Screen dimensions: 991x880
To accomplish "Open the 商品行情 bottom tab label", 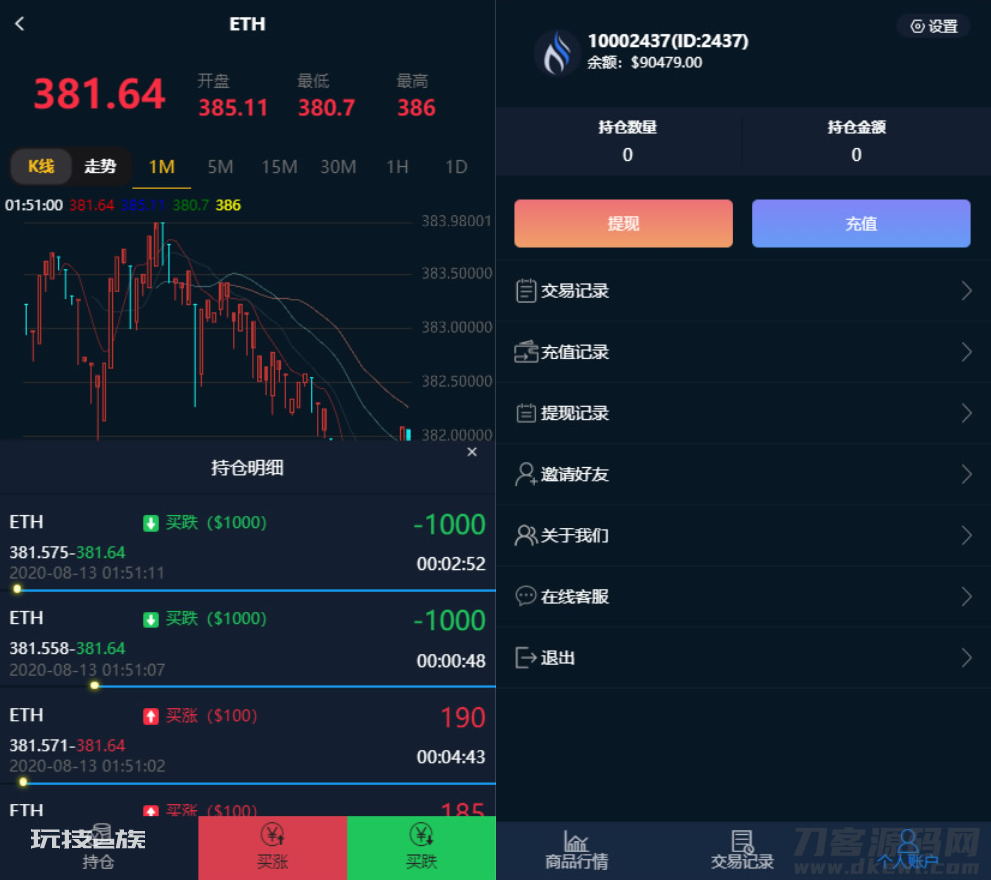I will click(576, 861).
